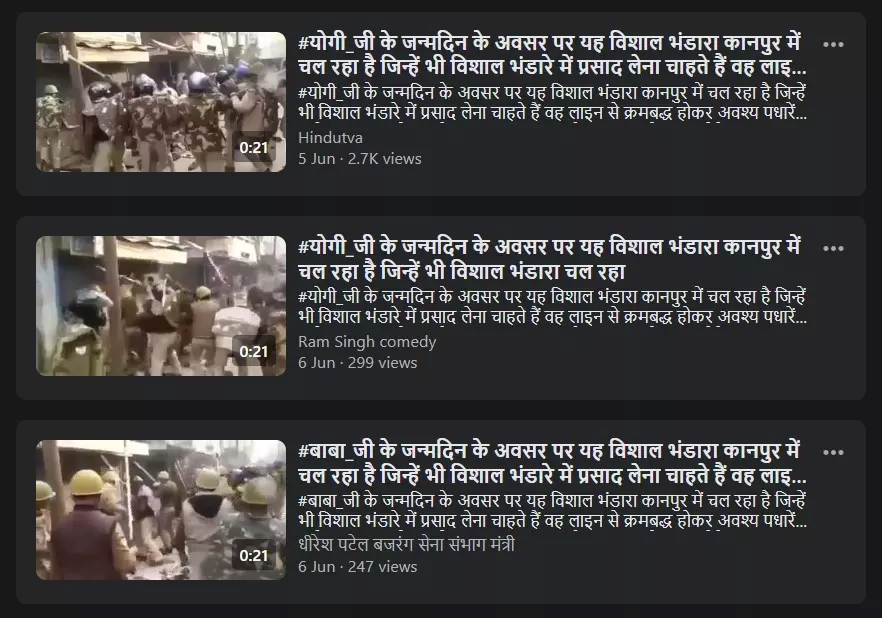Screen dimensions: 882x618
Task: Click the '6 Jun · 247 views' text
Action: 358,567
